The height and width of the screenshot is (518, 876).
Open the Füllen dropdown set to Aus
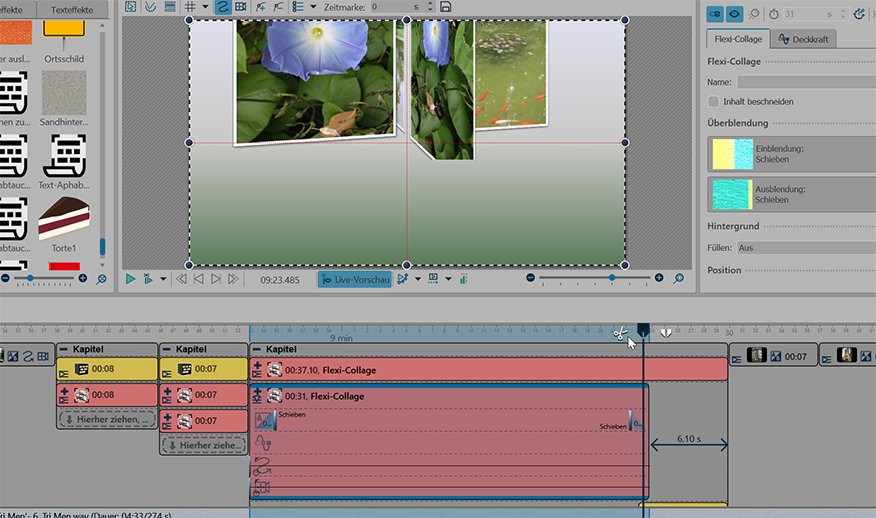tap(806, 247)
